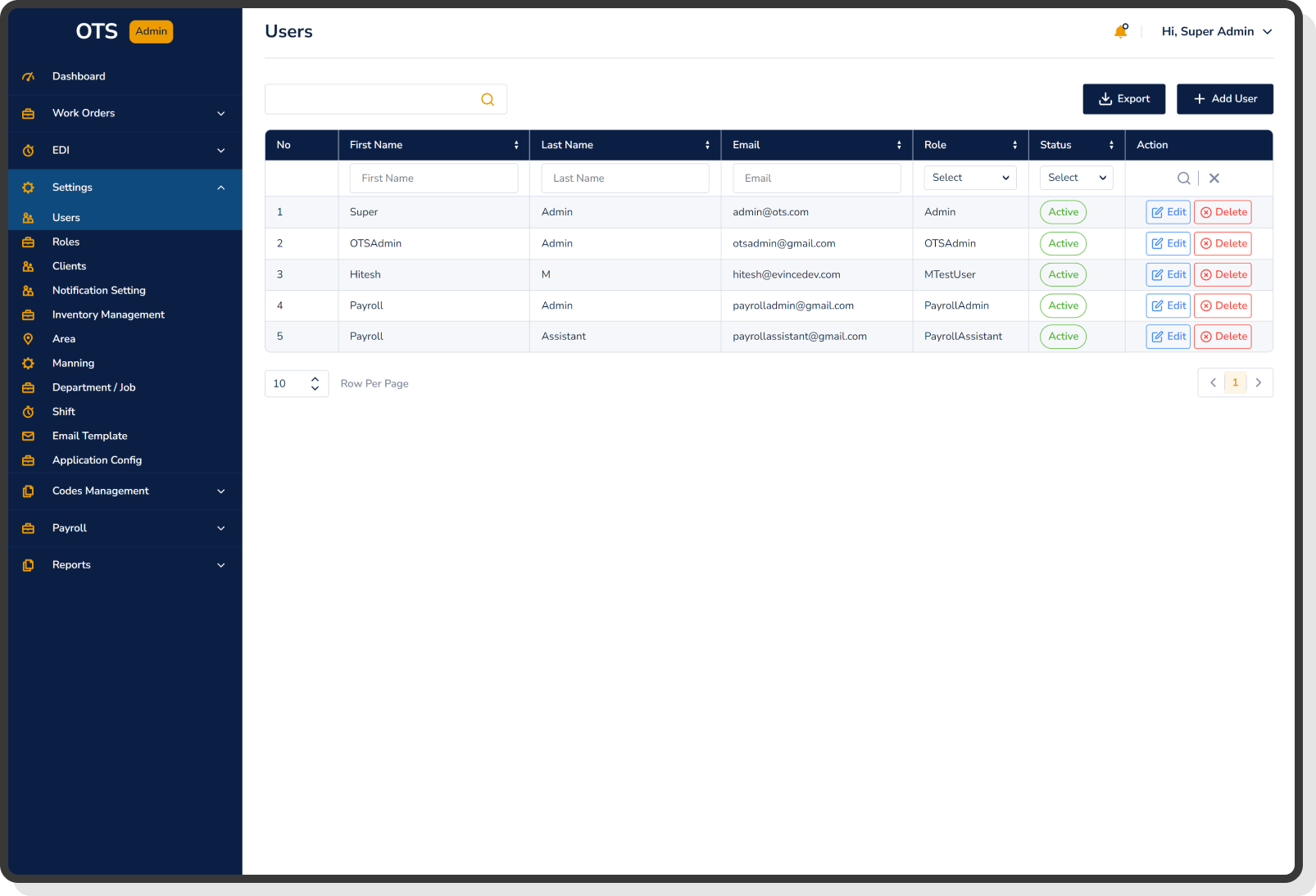Open the Dashboard from the sidebar
Viewport: 1316px width, 896px height.
79,75
